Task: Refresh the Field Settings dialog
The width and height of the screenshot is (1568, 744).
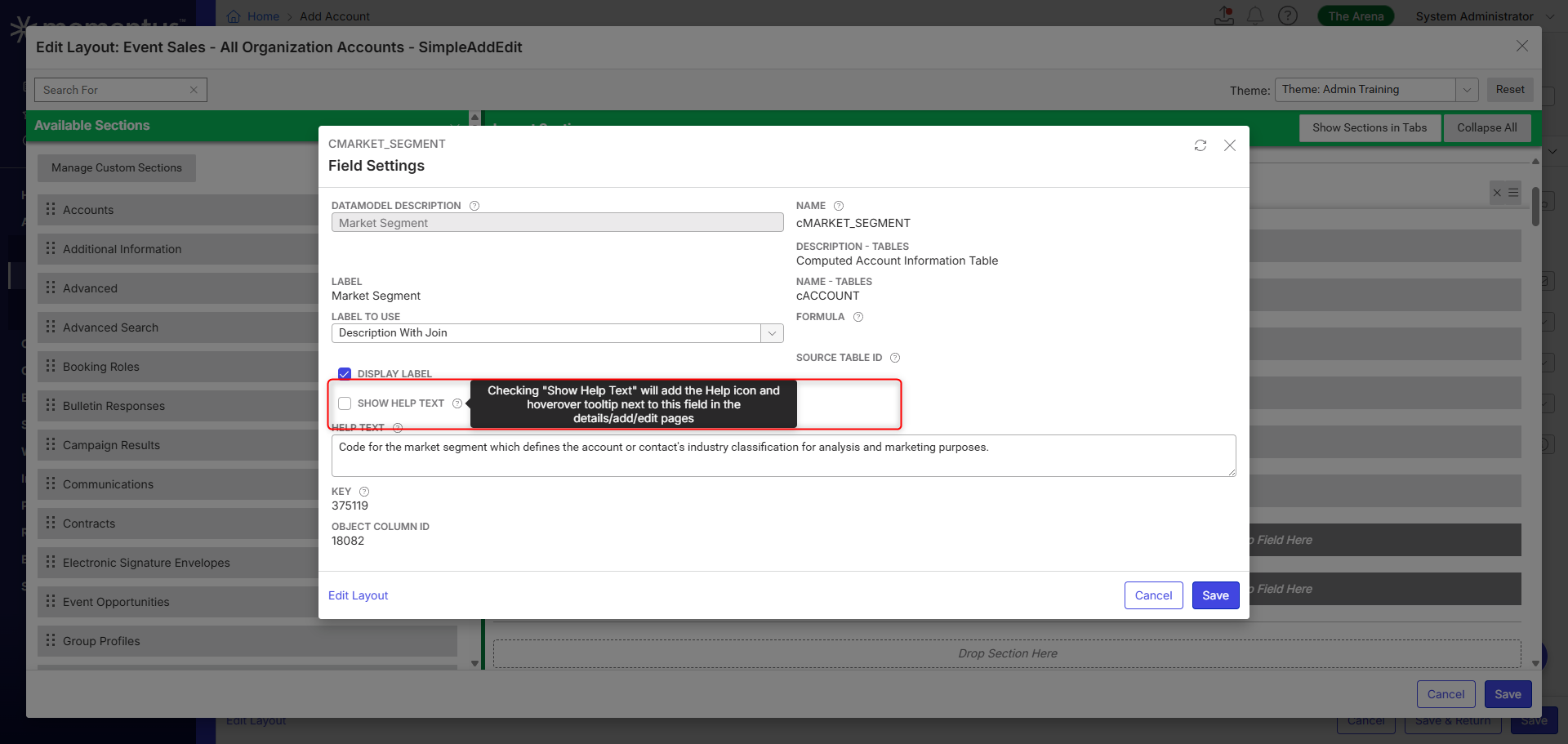Action: click(1200, 145)
